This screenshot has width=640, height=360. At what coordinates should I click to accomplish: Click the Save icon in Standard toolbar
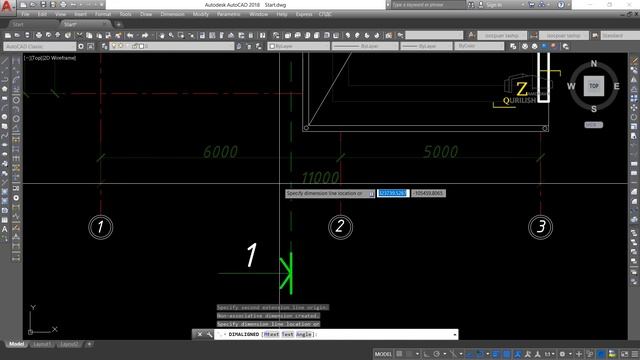(x=27, y=36)
